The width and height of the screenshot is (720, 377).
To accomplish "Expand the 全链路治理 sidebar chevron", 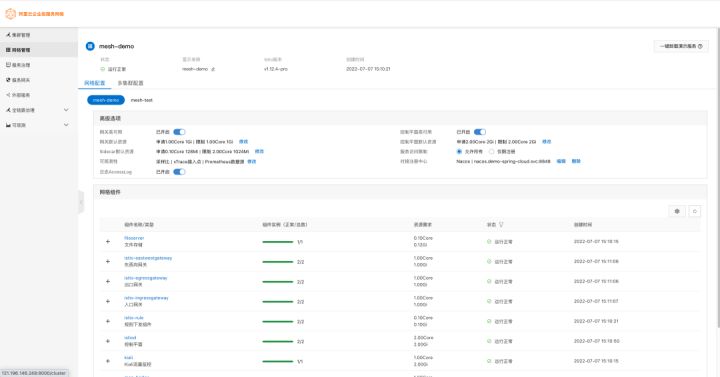I will pos(66,110).
